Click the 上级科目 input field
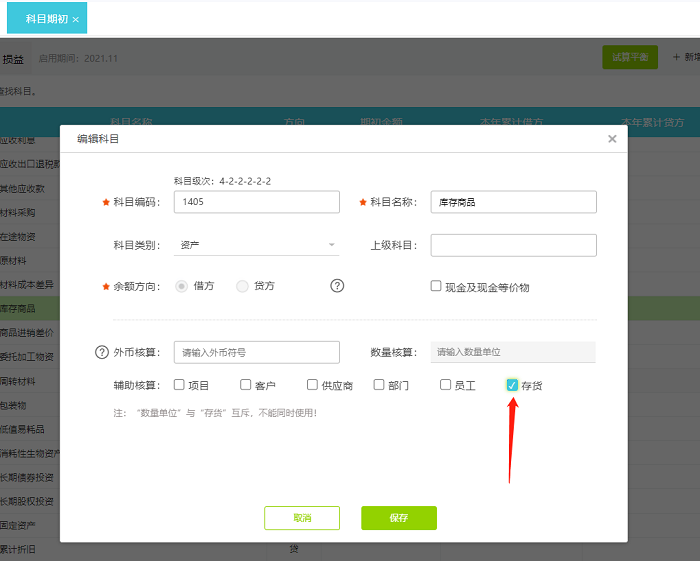Screen dimensions: 700x561 [513, 245]
